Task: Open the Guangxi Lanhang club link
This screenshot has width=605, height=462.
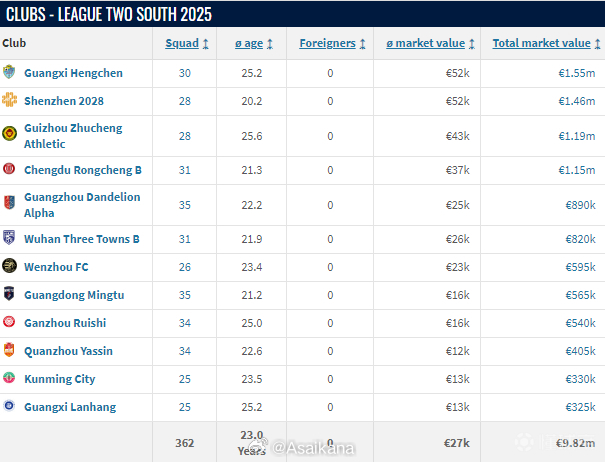Action: click(x=69, y=407)
